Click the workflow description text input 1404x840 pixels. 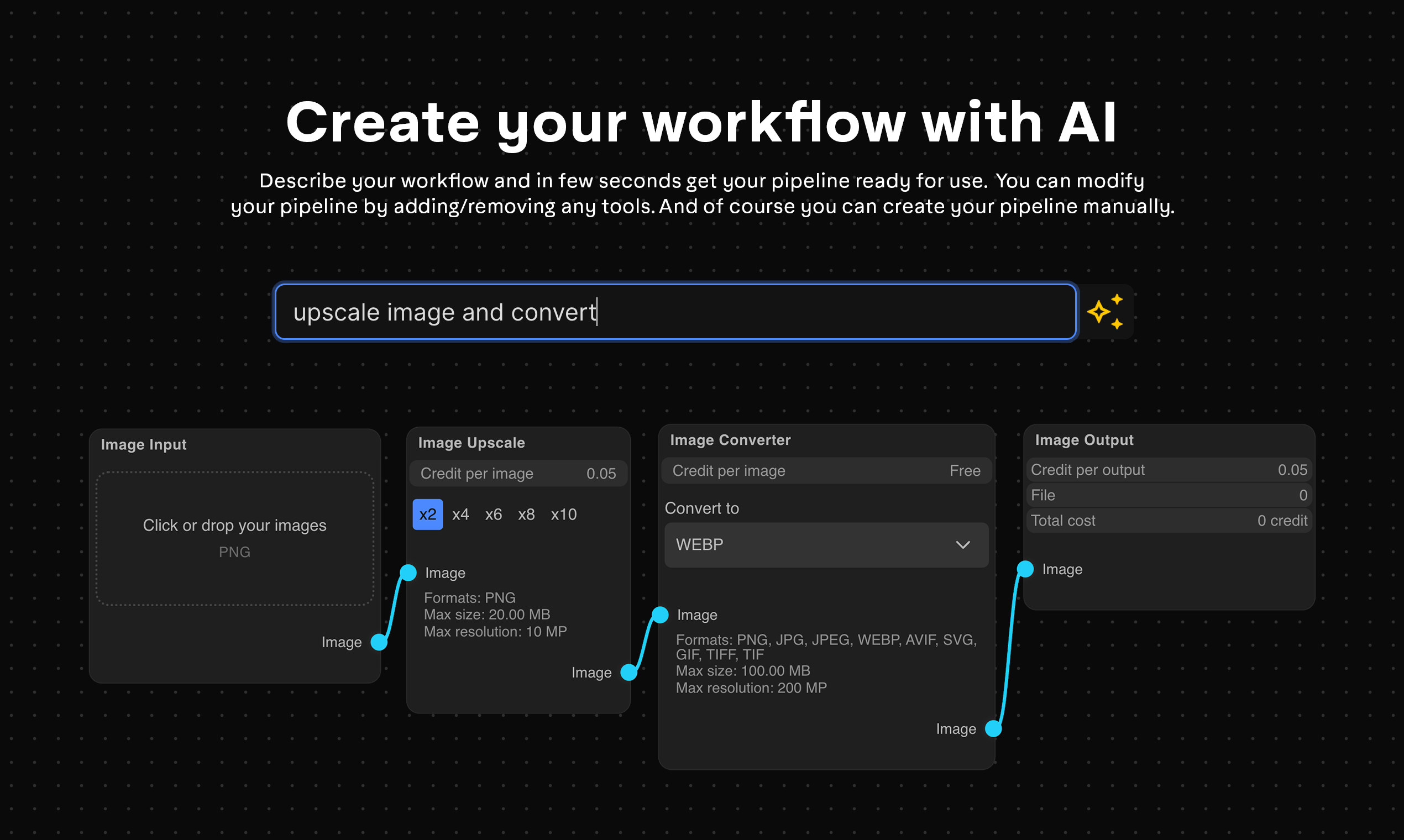(x=675, y=312)
